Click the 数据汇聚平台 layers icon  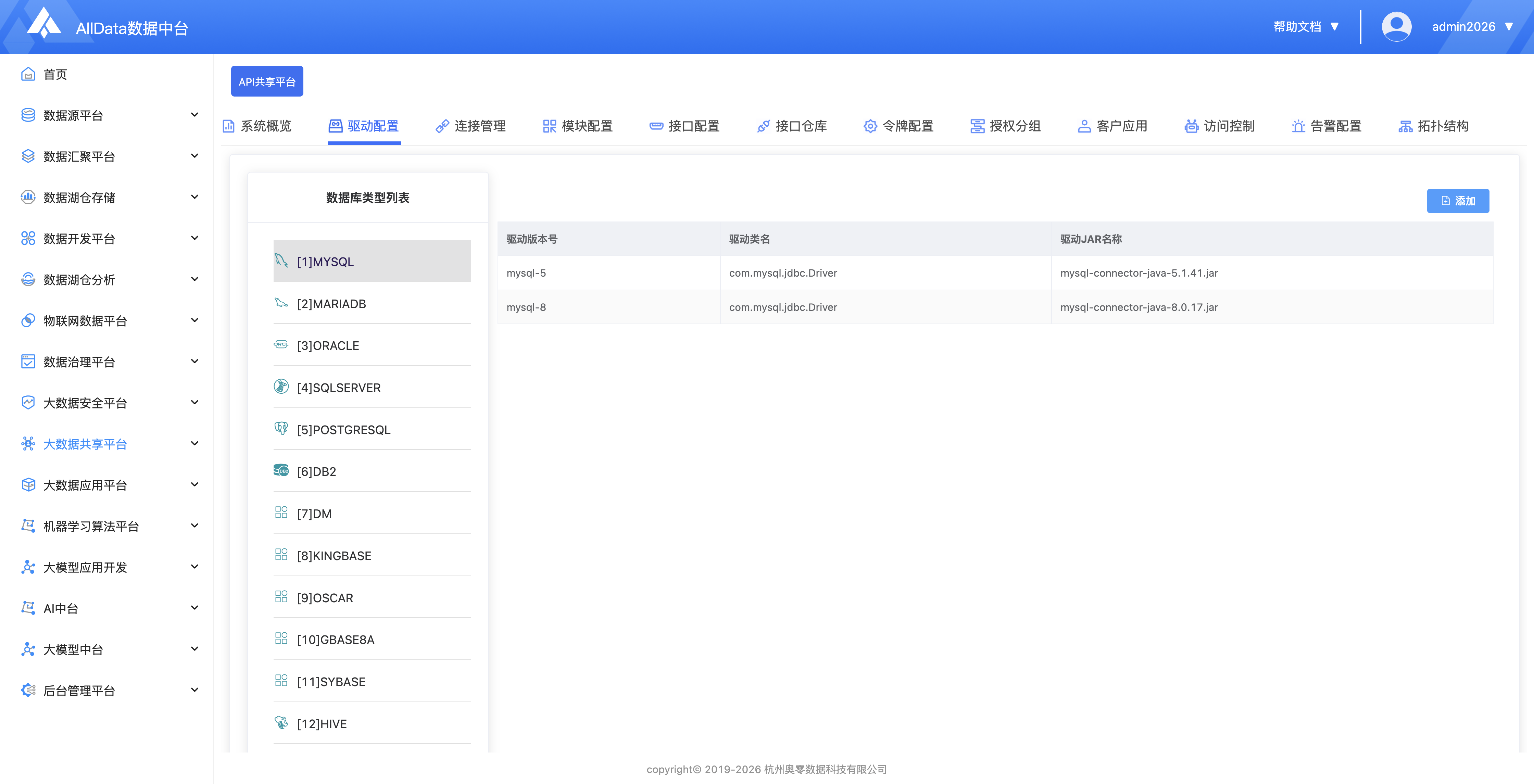click(x=28, y=156)
